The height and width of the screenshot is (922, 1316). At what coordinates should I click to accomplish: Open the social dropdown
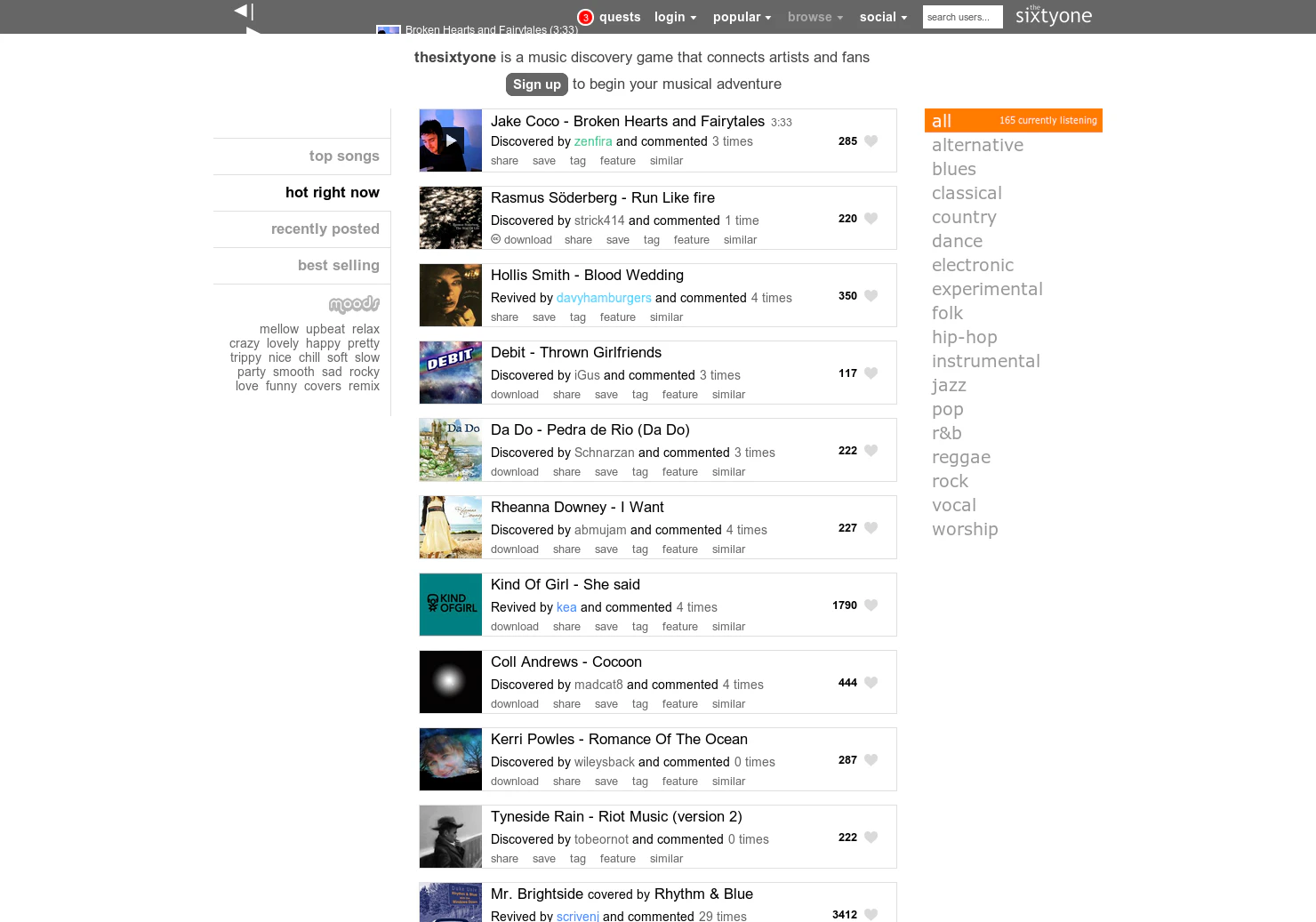point(883,17)
